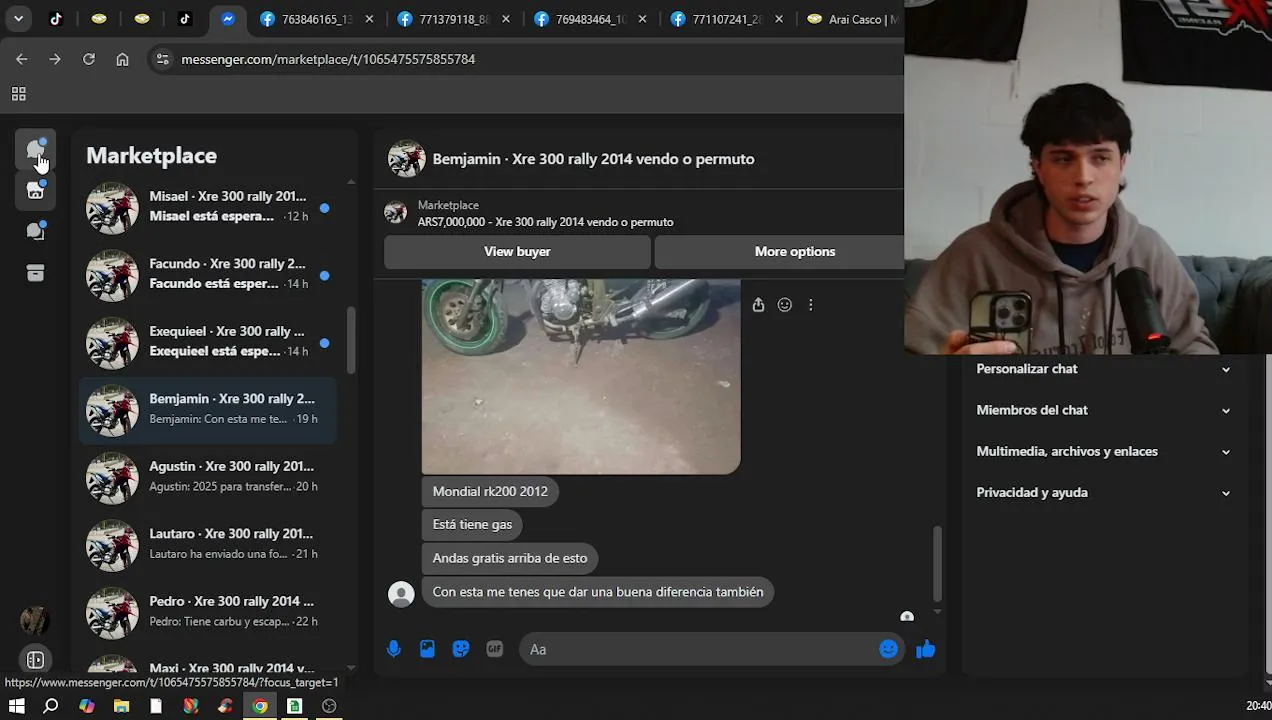The width and height of the screenshot is (1272, 720).
Task: Open Exequieel's Xre 300 rally conversation
Action: (208, 342)
